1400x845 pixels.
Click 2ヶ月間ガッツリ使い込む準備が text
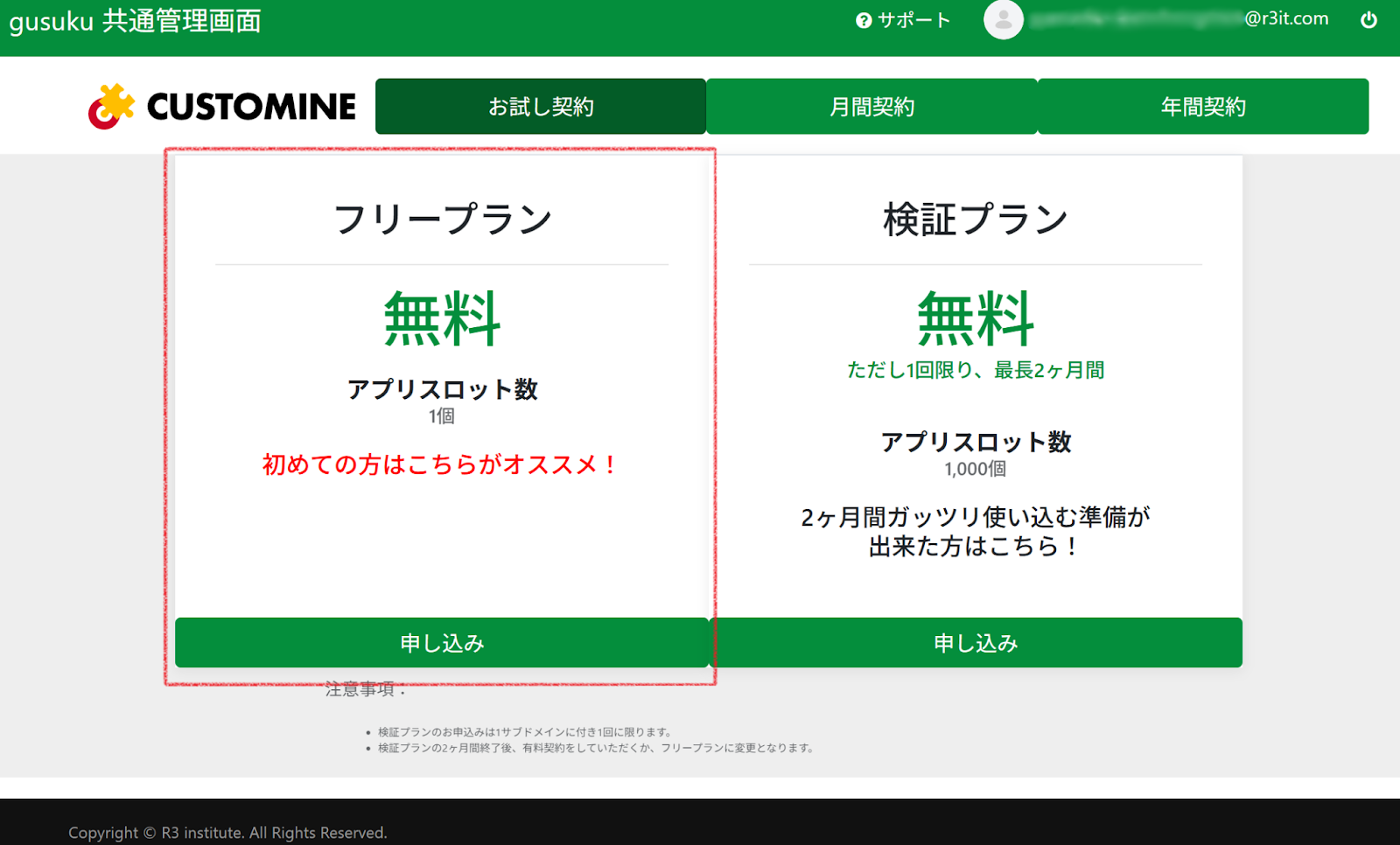pyautogui.click(x=976, y=517)
